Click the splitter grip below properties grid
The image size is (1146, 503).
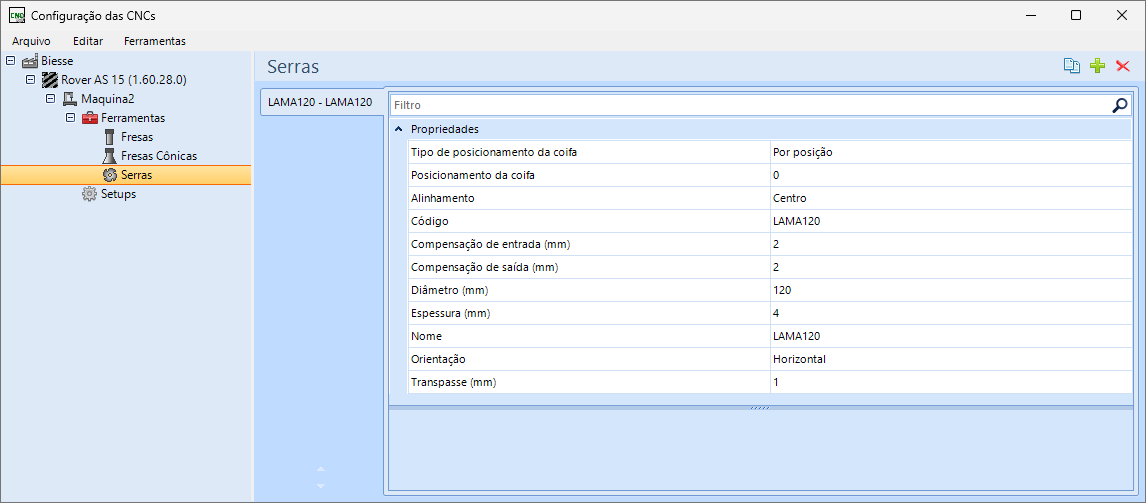(760, 407)
